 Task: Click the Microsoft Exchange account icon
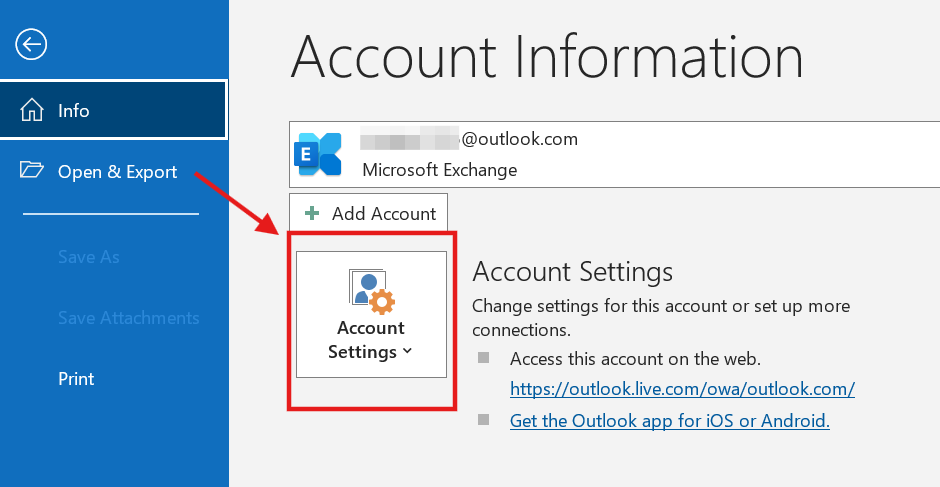click(318, 154)
